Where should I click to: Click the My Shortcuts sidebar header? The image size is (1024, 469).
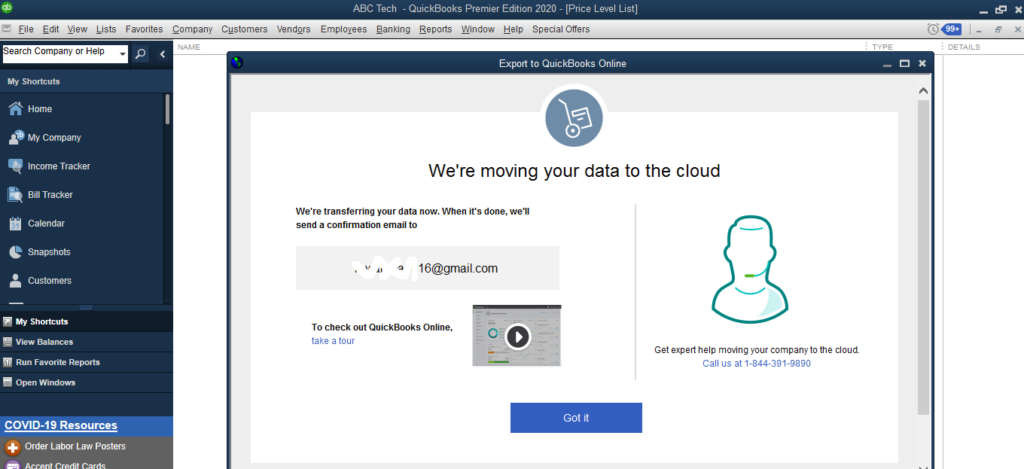(x=86, y=82)
